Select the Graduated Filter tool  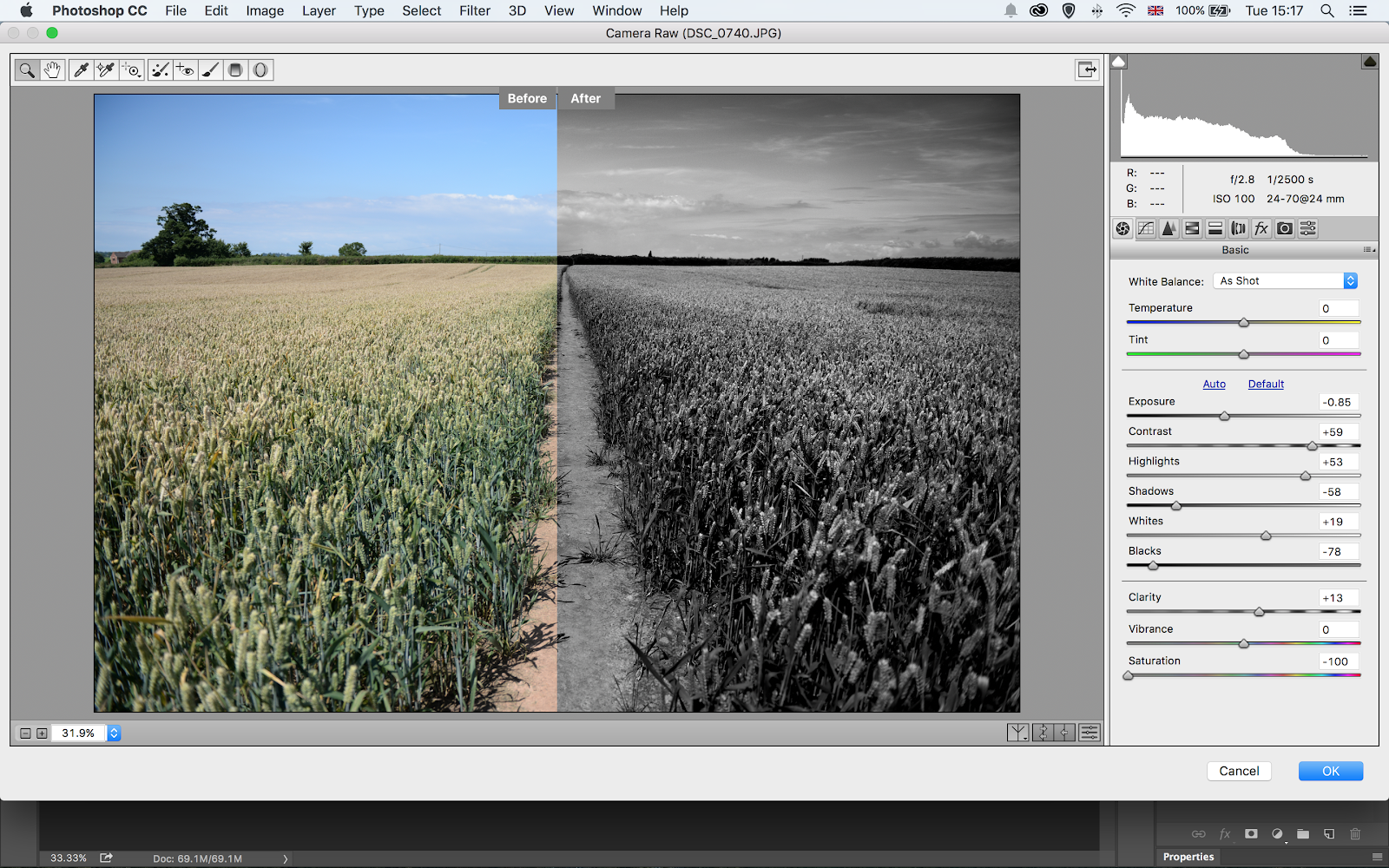235,70
